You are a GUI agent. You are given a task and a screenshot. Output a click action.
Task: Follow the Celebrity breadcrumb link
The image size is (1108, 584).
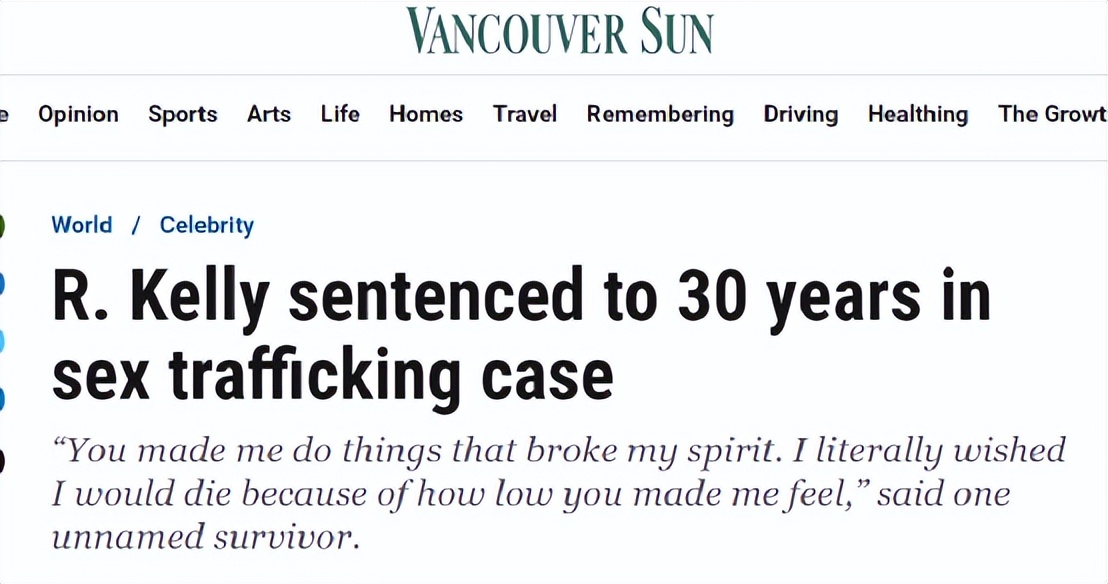click(x=207, y=225)
